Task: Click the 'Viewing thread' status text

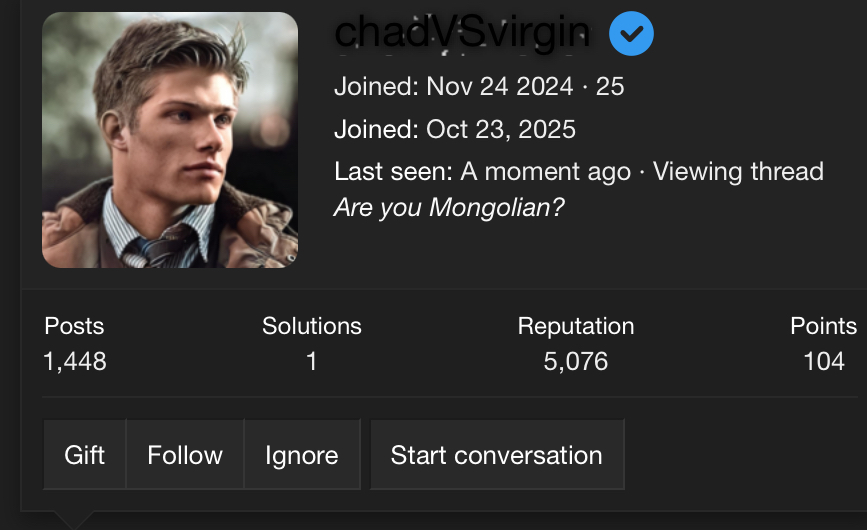Action: click(x=738, y=172)
